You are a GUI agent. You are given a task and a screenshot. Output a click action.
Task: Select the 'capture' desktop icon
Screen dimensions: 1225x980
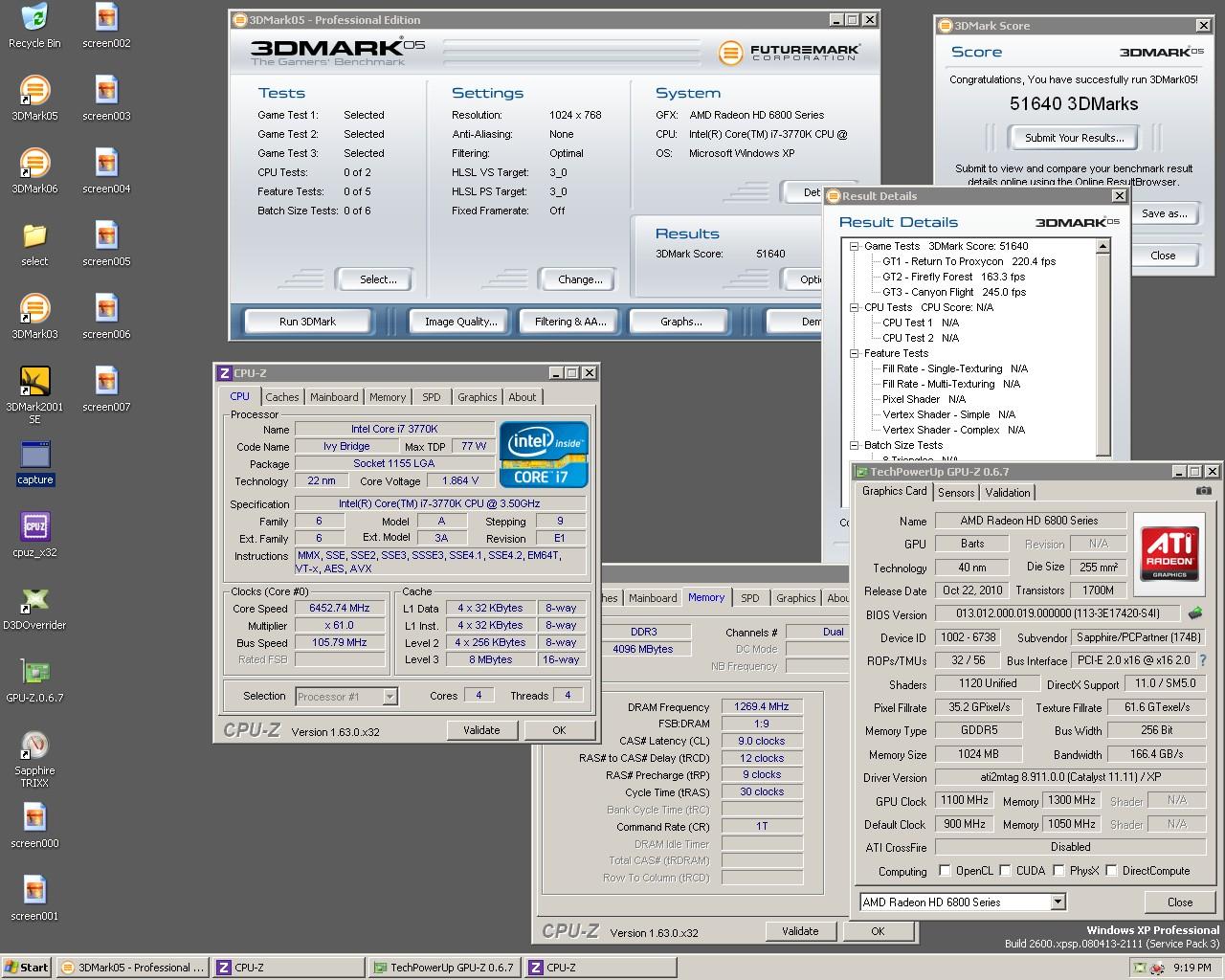[34, 462]
